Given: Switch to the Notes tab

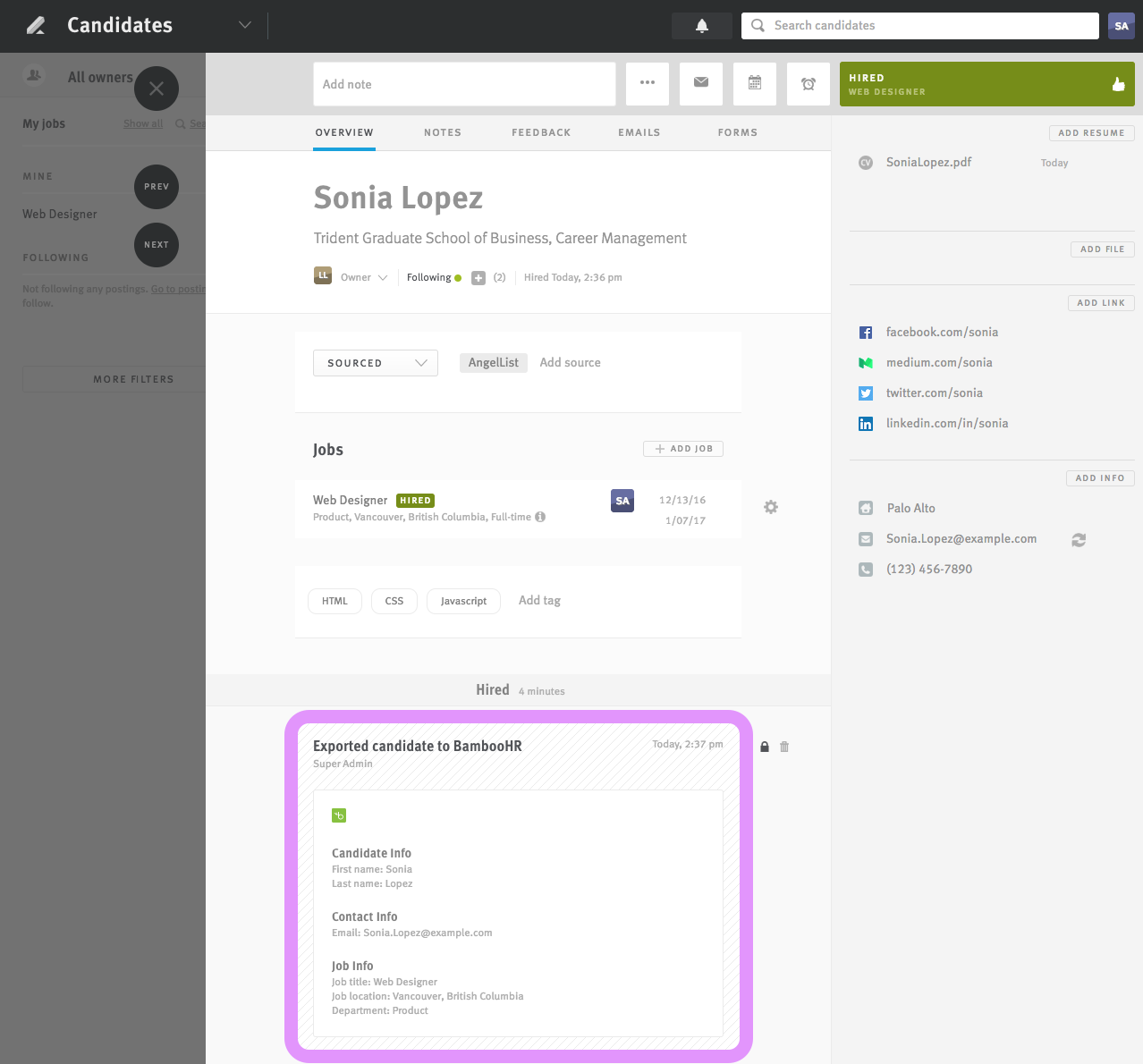Looking at the screenshot, I should (x=443, y=132).
